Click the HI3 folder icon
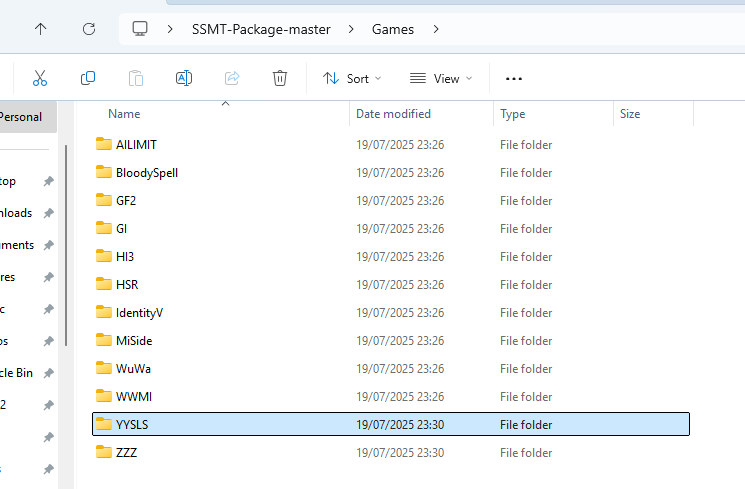The image size is (745, 489). 104,256
